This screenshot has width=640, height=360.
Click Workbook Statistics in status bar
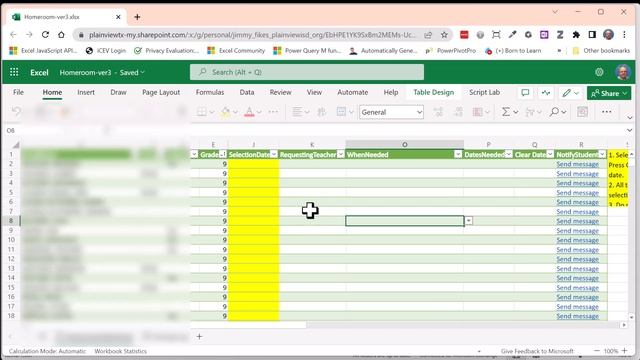coord(120,351)
